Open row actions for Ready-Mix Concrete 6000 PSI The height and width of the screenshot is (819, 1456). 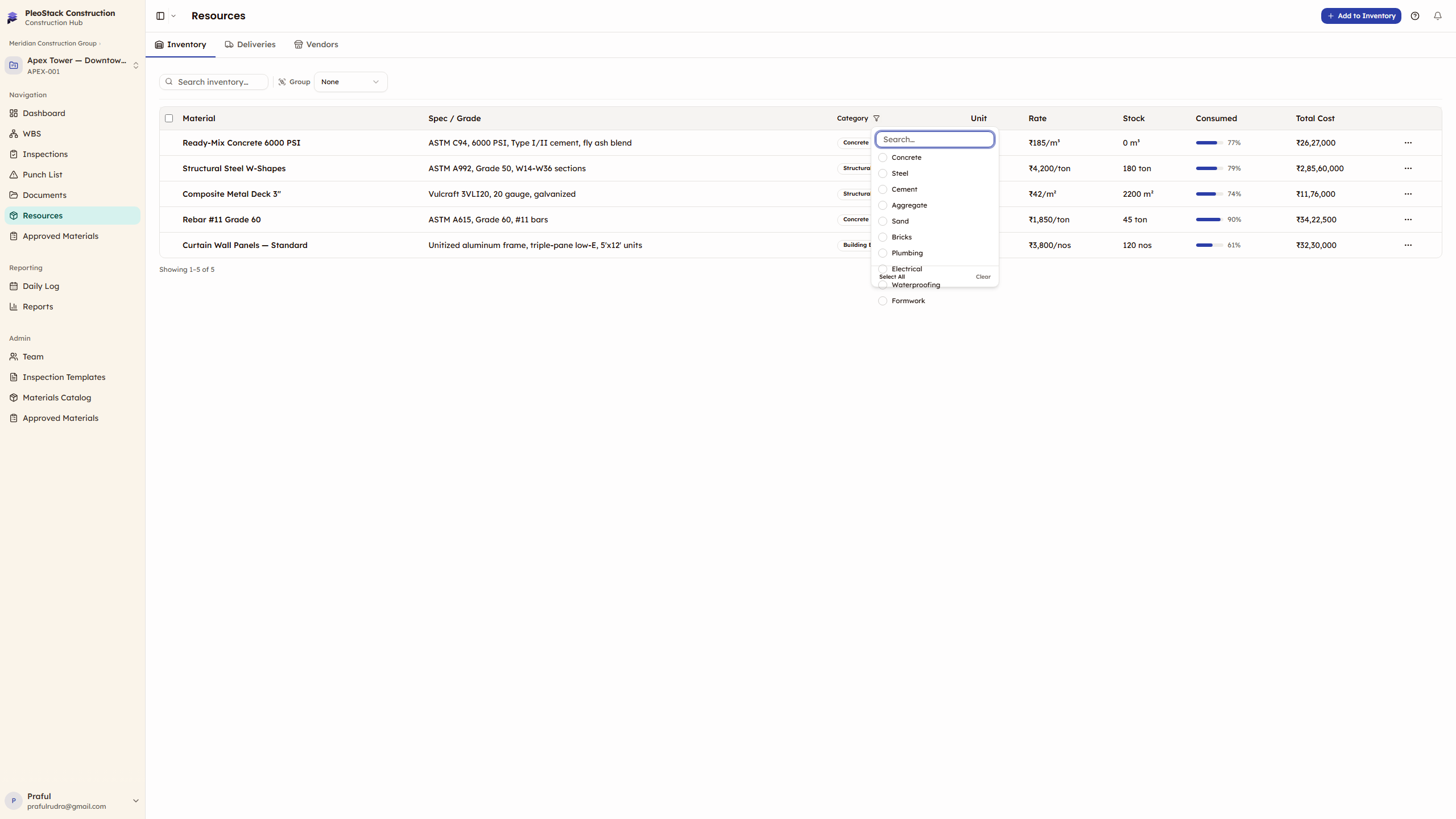pos(1408,143)
